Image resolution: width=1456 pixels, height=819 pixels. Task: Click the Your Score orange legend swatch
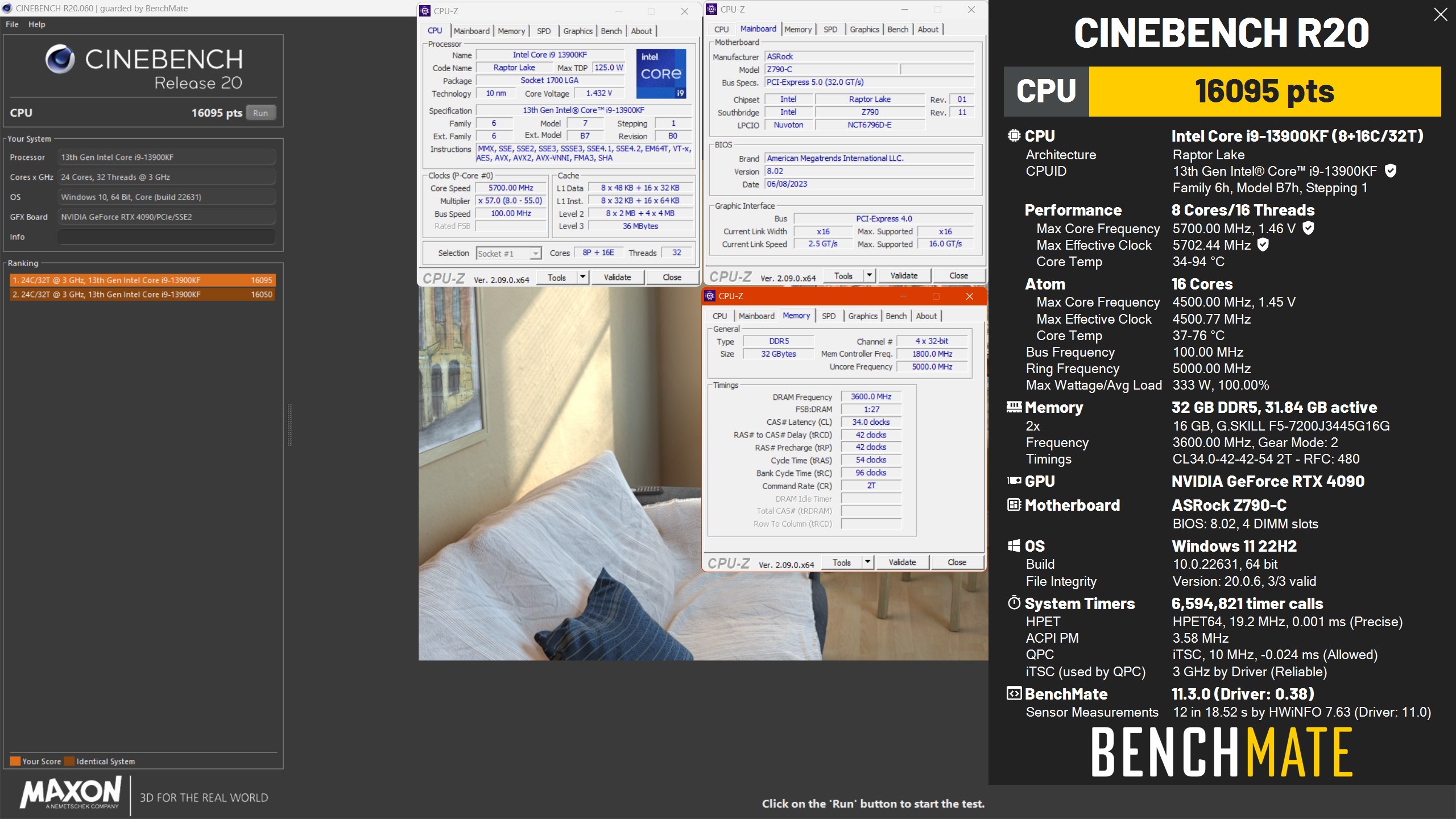[15, 761]
